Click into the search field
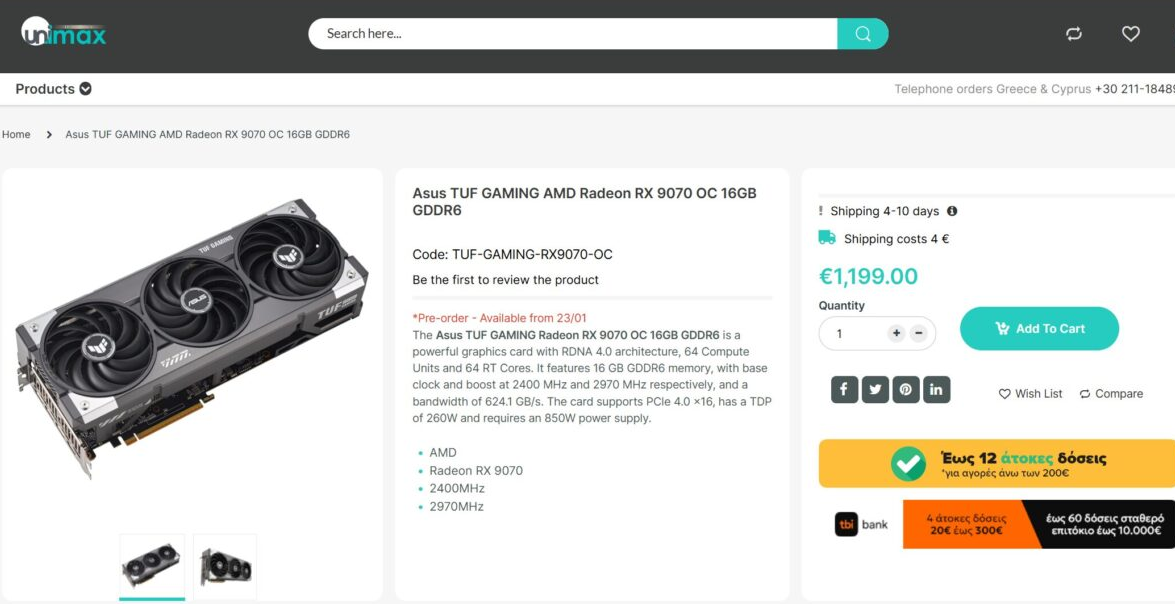Screen dimensions: 1175x604 pos(572,34)
